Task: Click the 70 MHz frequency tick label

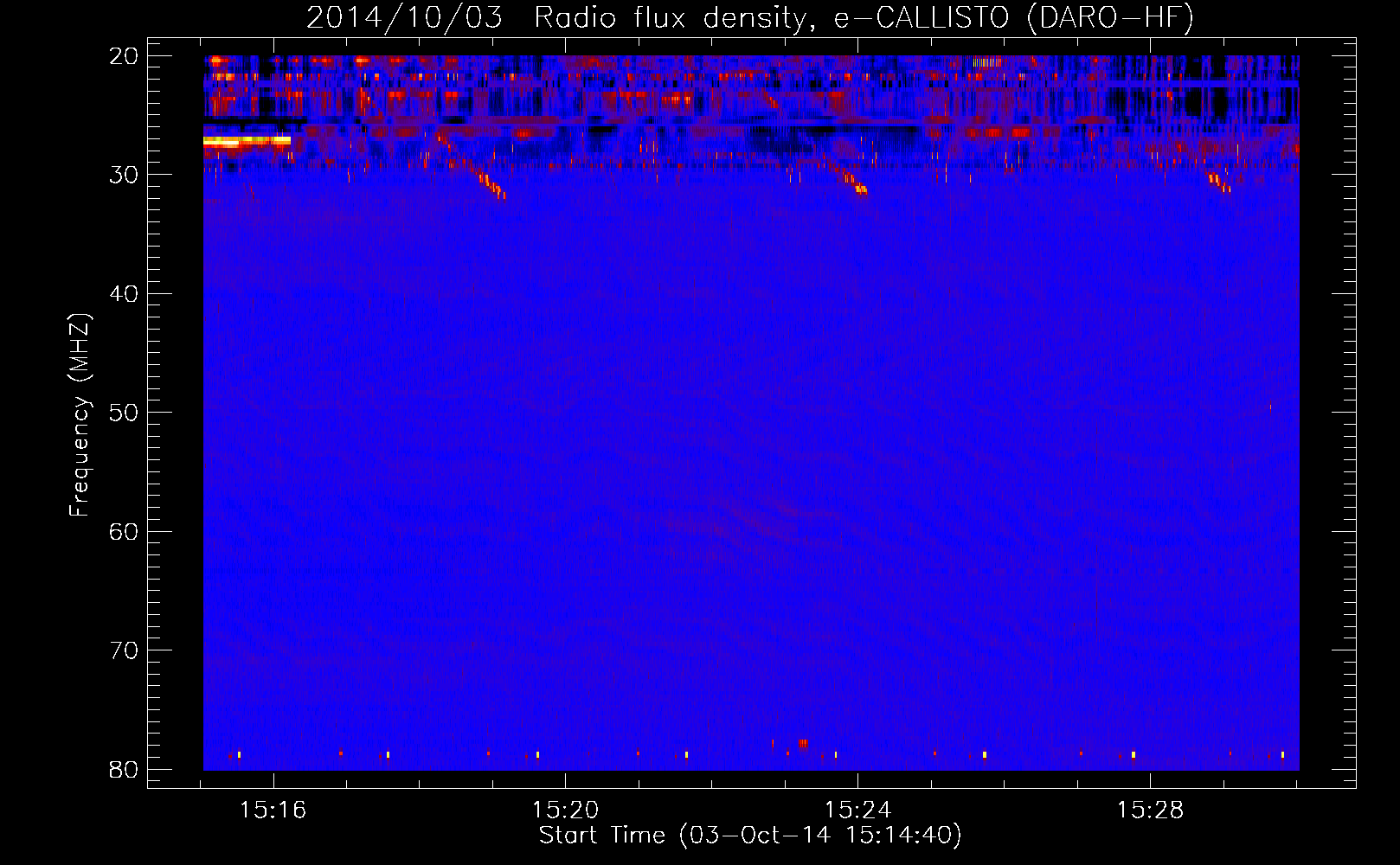Action: (x=125, y=650)
